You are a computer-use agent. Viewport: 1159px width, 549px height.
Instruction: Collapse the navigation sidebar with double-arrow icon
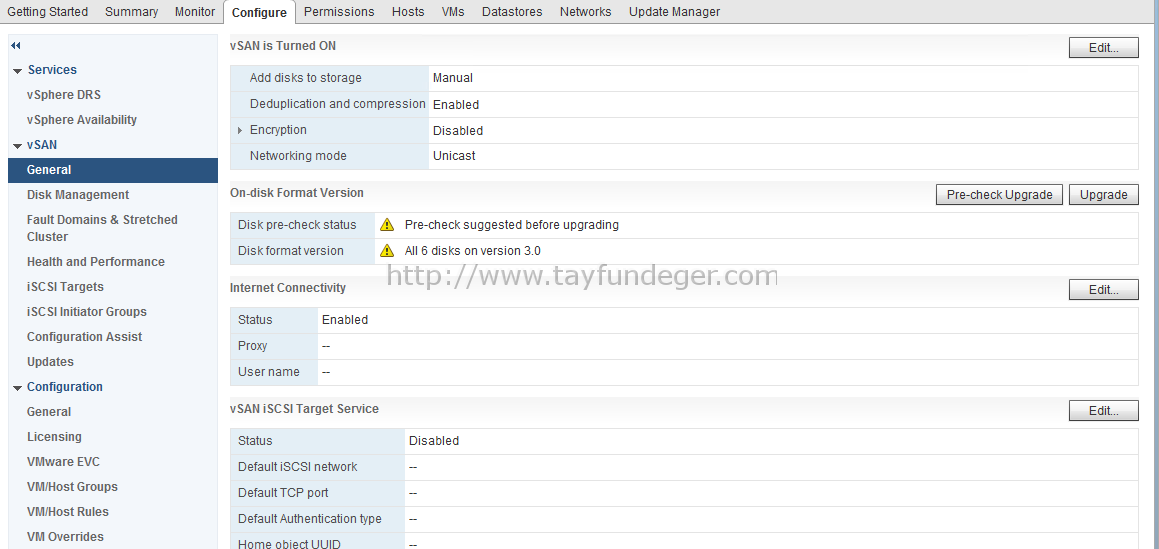(x=16, y=46)
